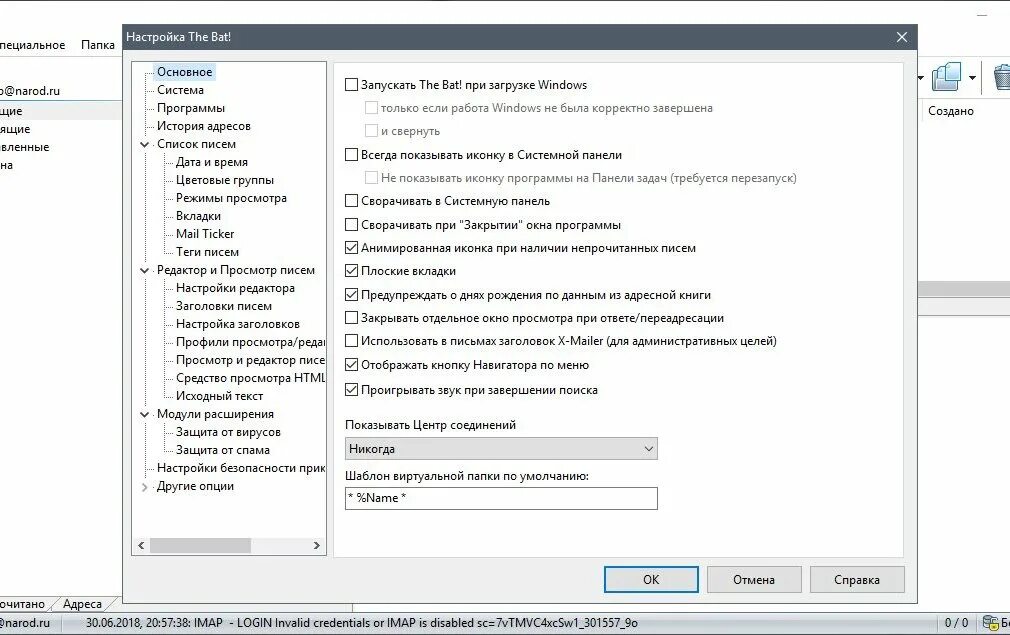Click the horizontal scrollbar thumb under settings tree
Screen dimensions: 1010x635
pyautogui.click(x=200, y=545)
